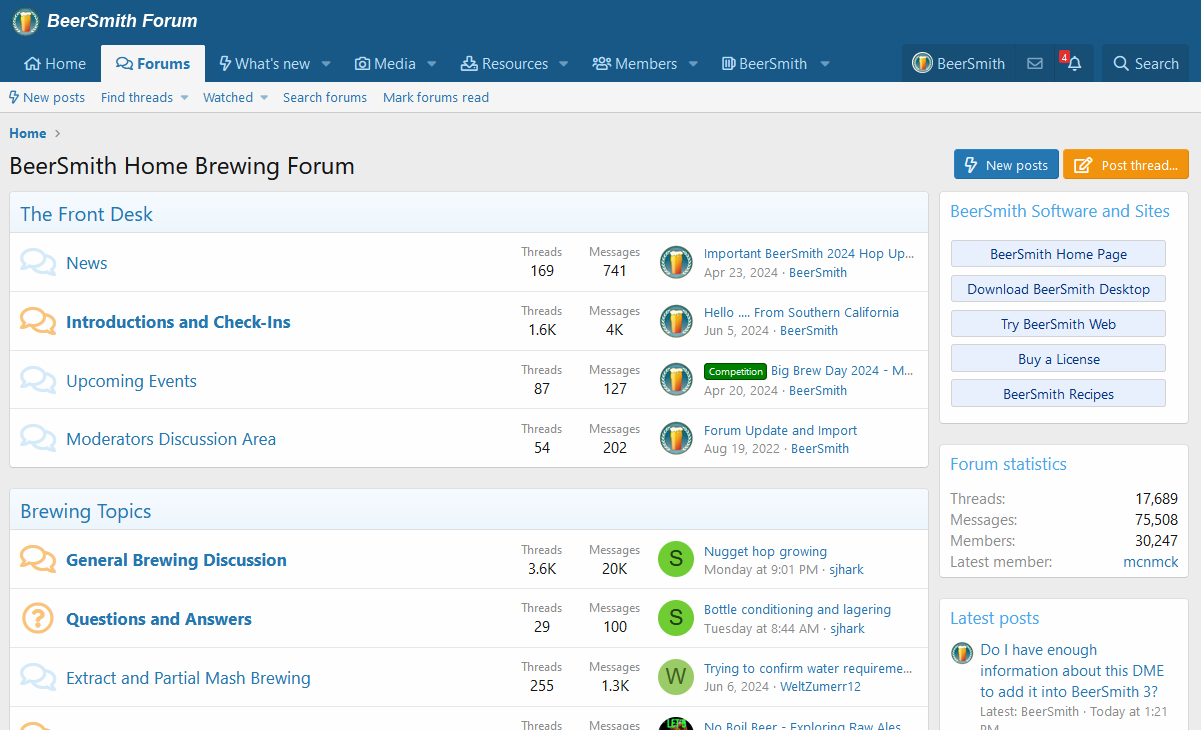Open BeerSmith Recipes button
Viewport: 1201px width, 730px height.
pos(1058,394)
